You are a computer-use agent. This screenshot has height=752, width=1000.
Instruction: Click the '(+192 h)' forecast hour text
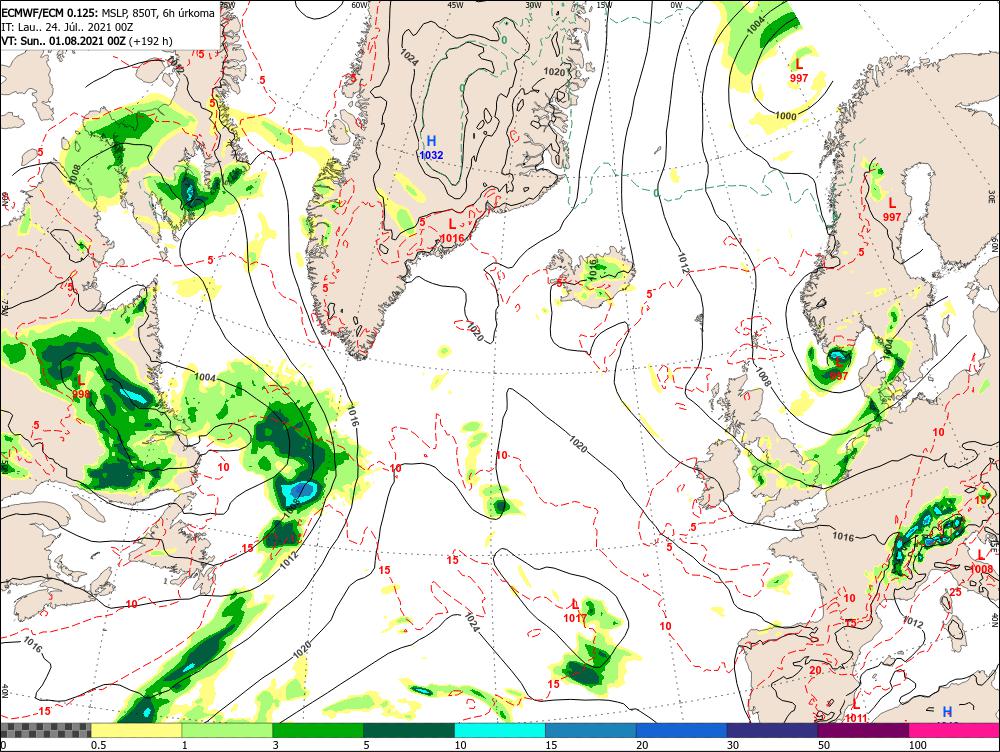point(150,41)
